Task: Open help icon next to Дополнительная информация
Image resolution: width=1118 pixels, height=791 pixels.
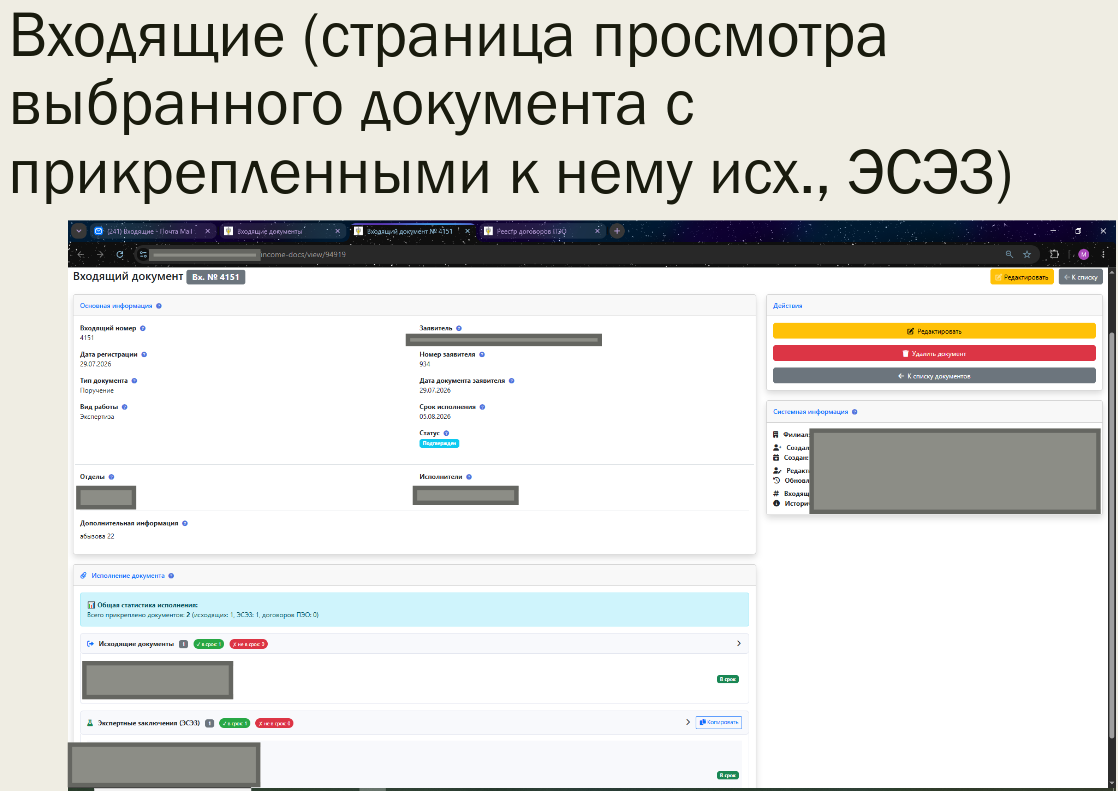Action: [x=185, y=524]
